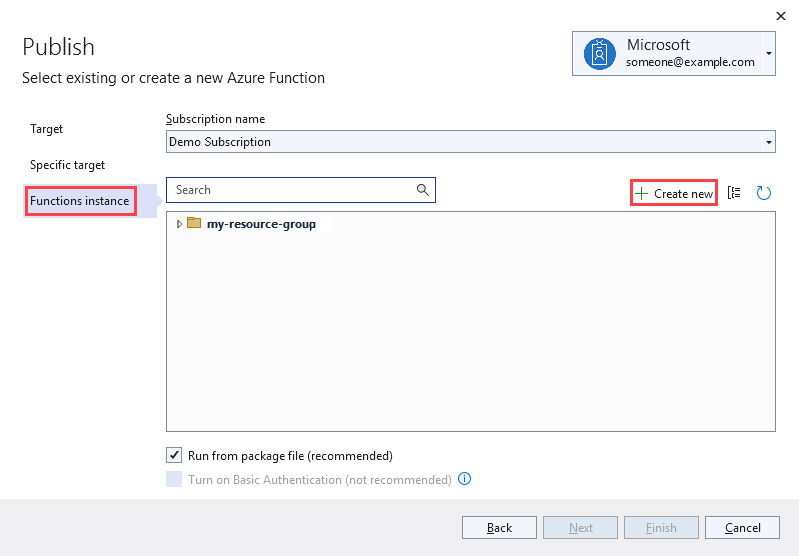Toggle Turn on Basic Authentication checkbox
799x556 pixels.
tap(174, 479)
